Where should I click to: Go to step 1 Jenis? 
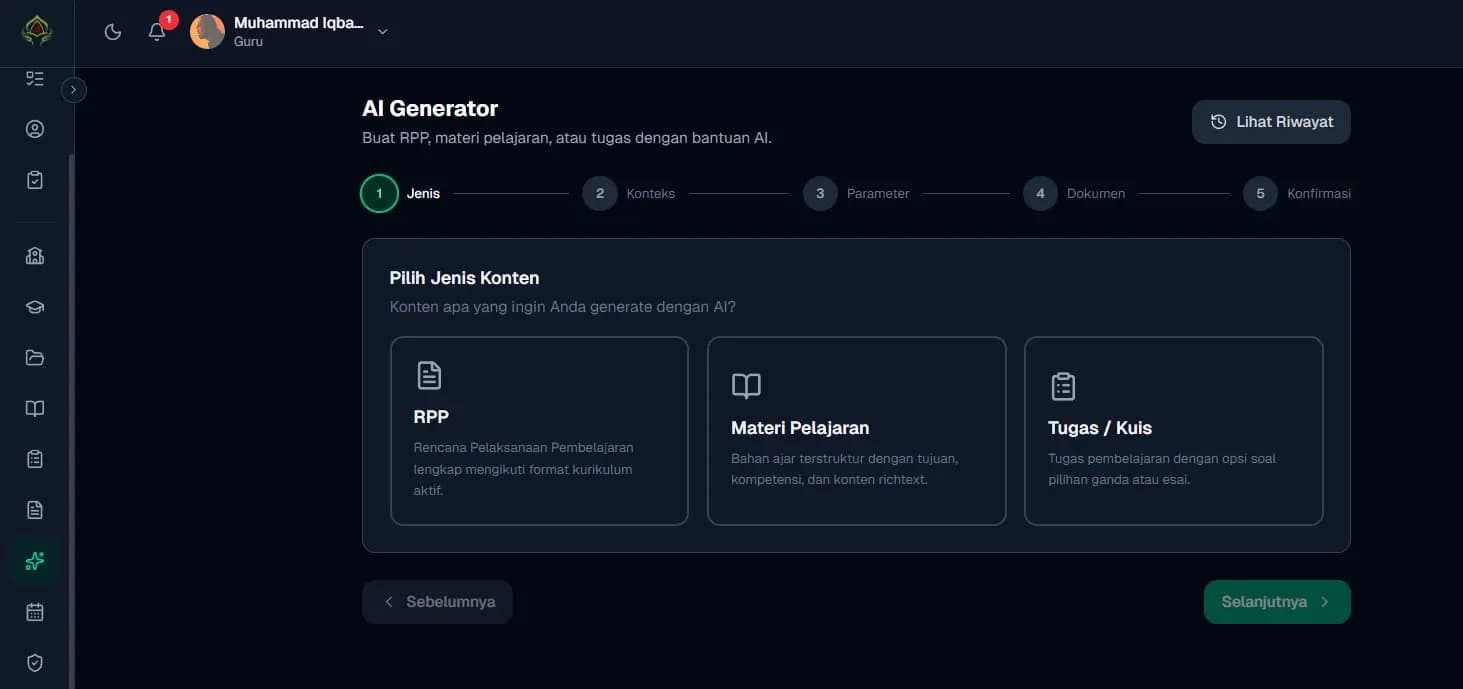click(x=400, y=194)
